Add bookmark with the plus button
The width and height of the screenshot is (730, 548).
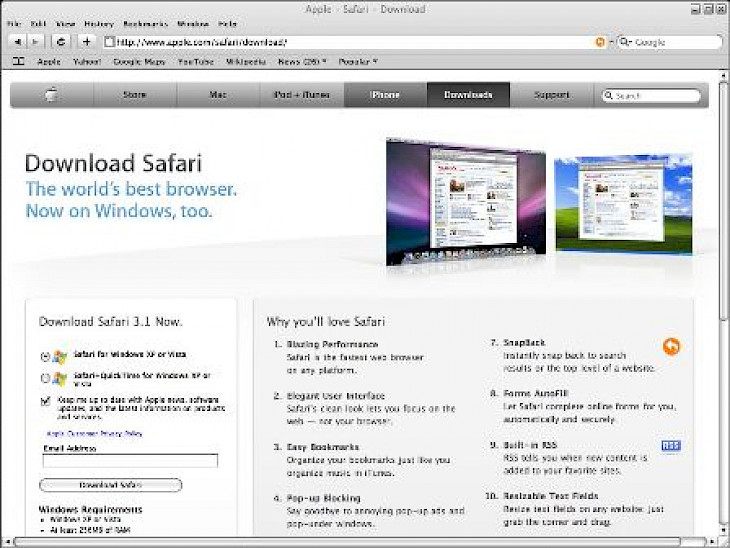coord(87,42)
